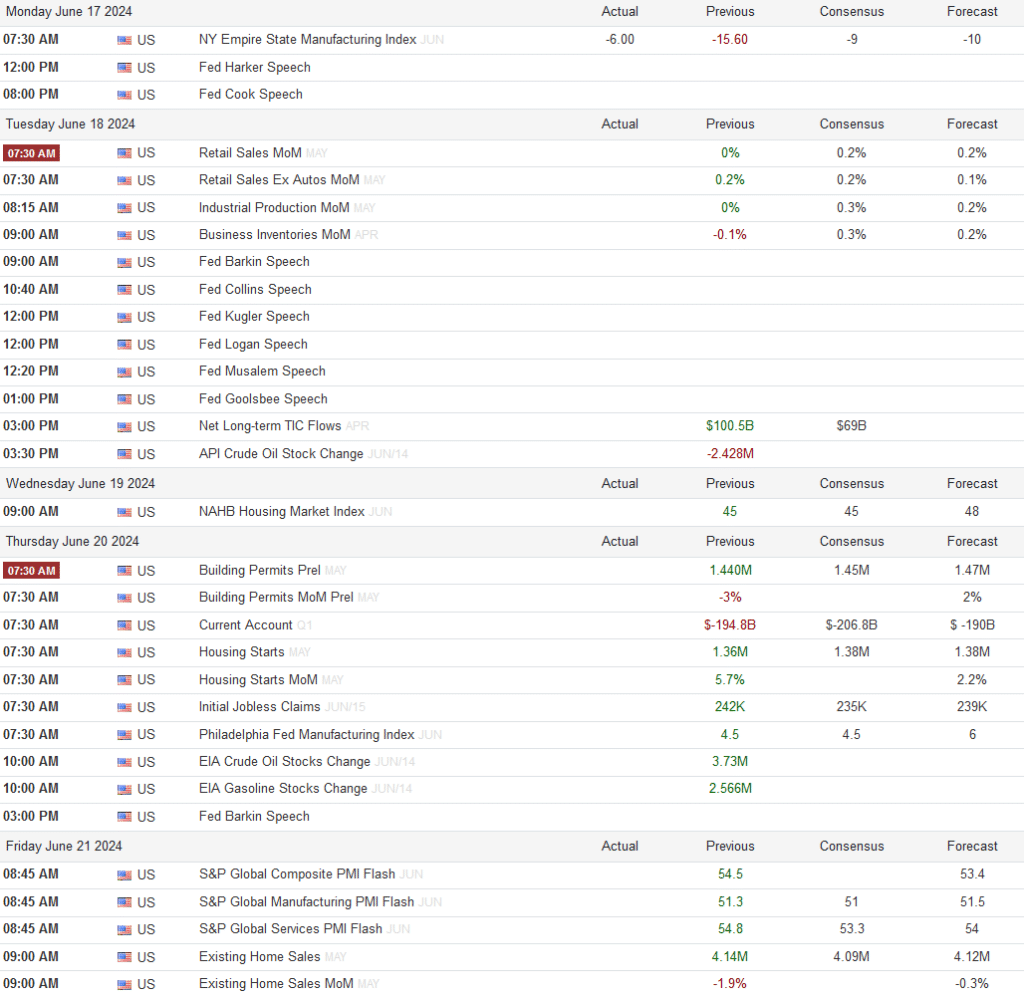Viewport: 1024px width, 995px height.
Task: Click the Previous value 3.73M
Action: click(x=729, y=761)
